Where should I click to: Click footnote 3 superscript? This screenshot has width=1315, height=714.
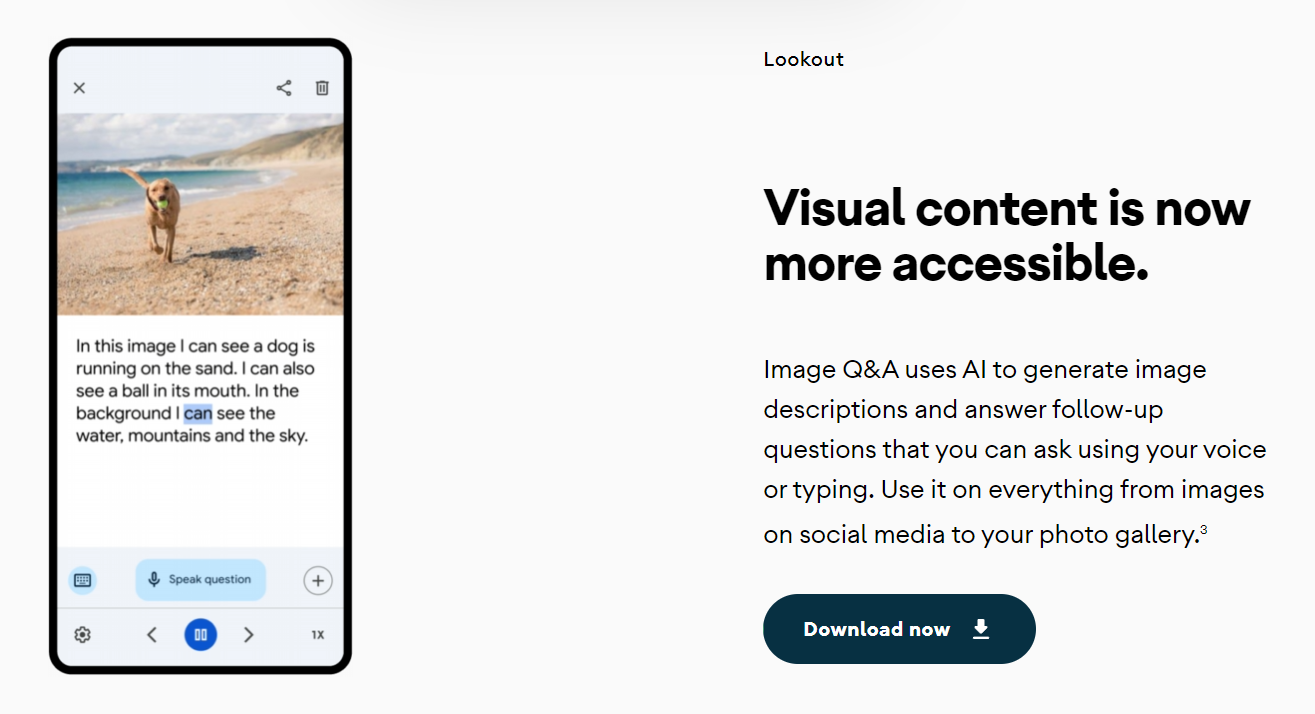(x=1204, y=530)
